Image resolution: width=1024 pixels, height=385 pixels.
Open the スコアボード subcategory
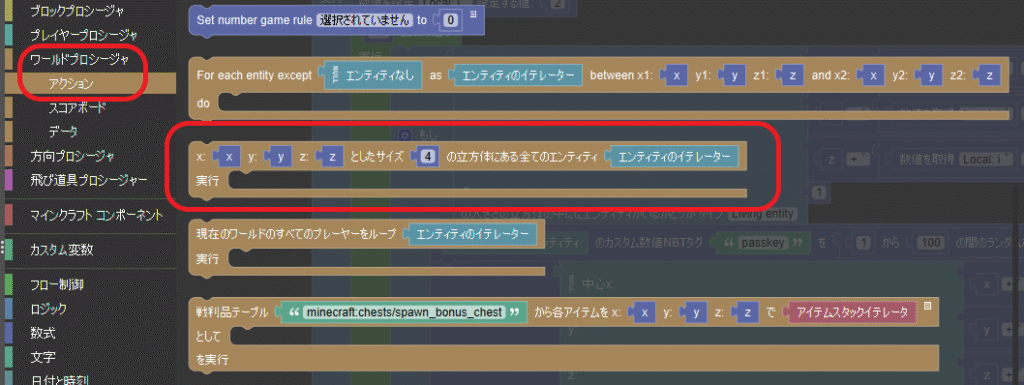pos(77,108)
